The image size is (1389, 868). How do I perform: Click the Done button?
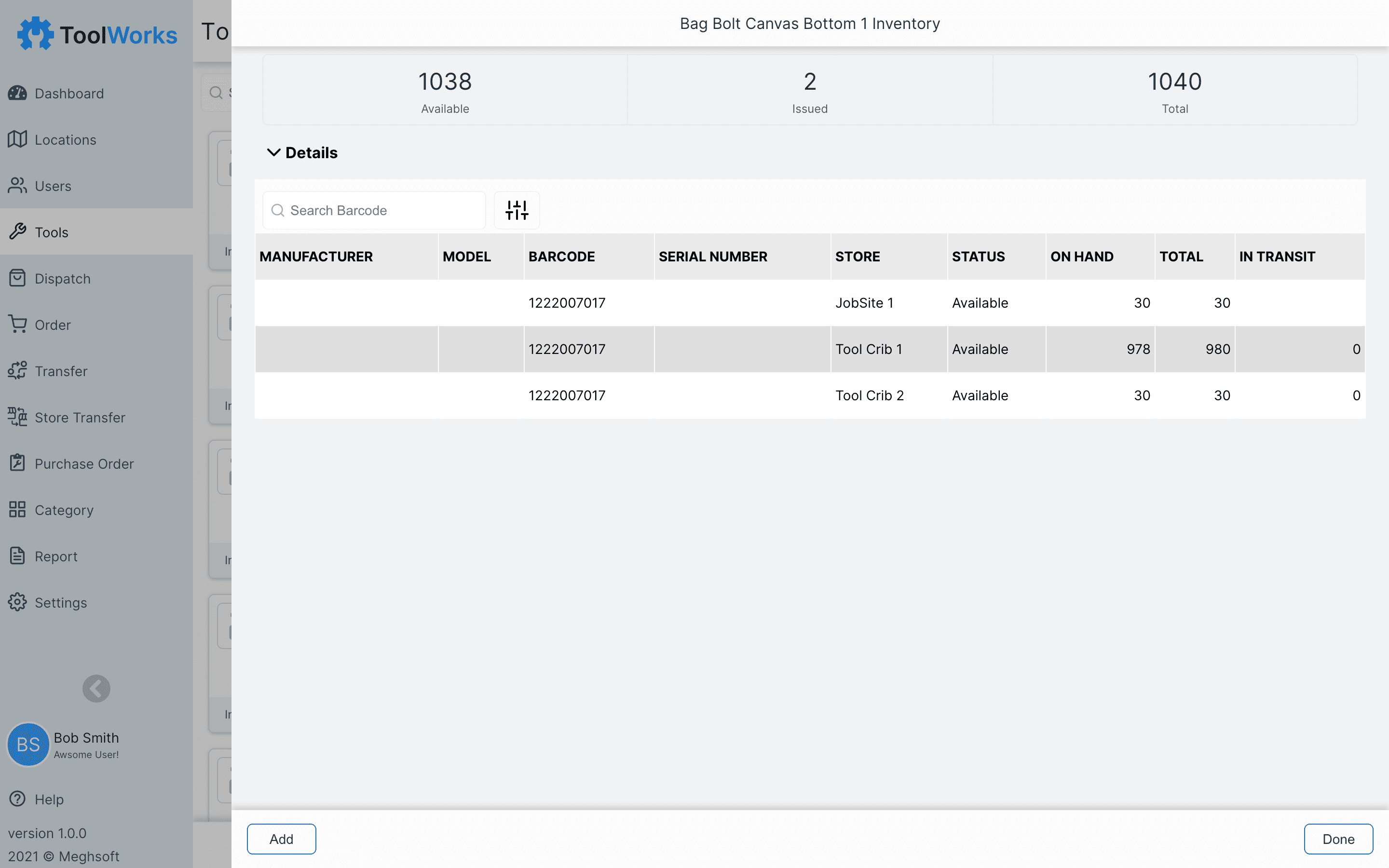pos(1337,839)
